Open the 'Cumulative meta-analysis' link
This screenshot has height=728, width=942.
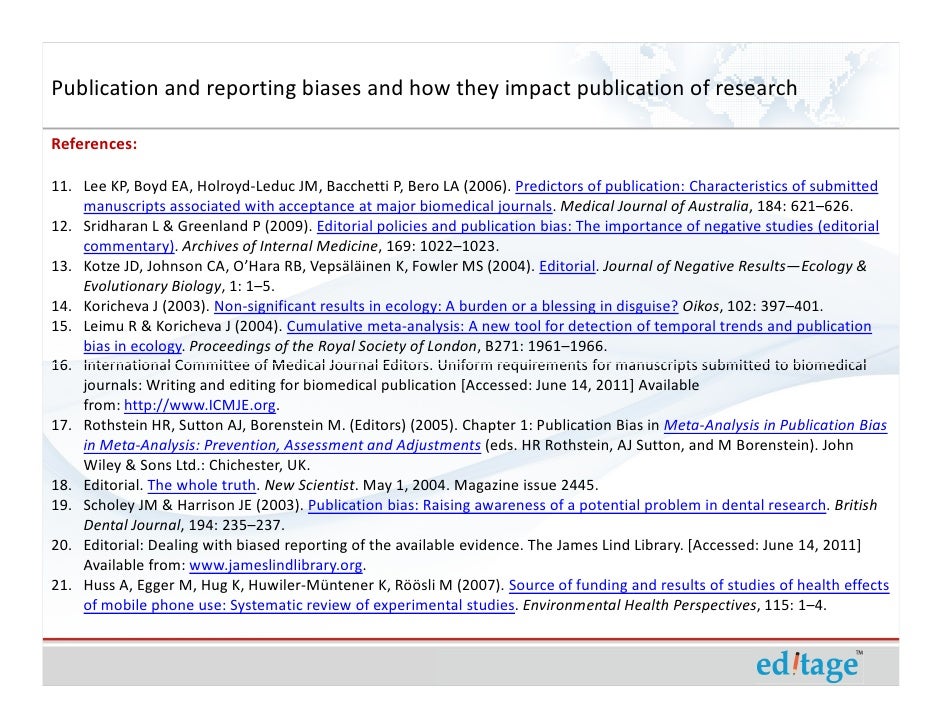tap(579, 326)
